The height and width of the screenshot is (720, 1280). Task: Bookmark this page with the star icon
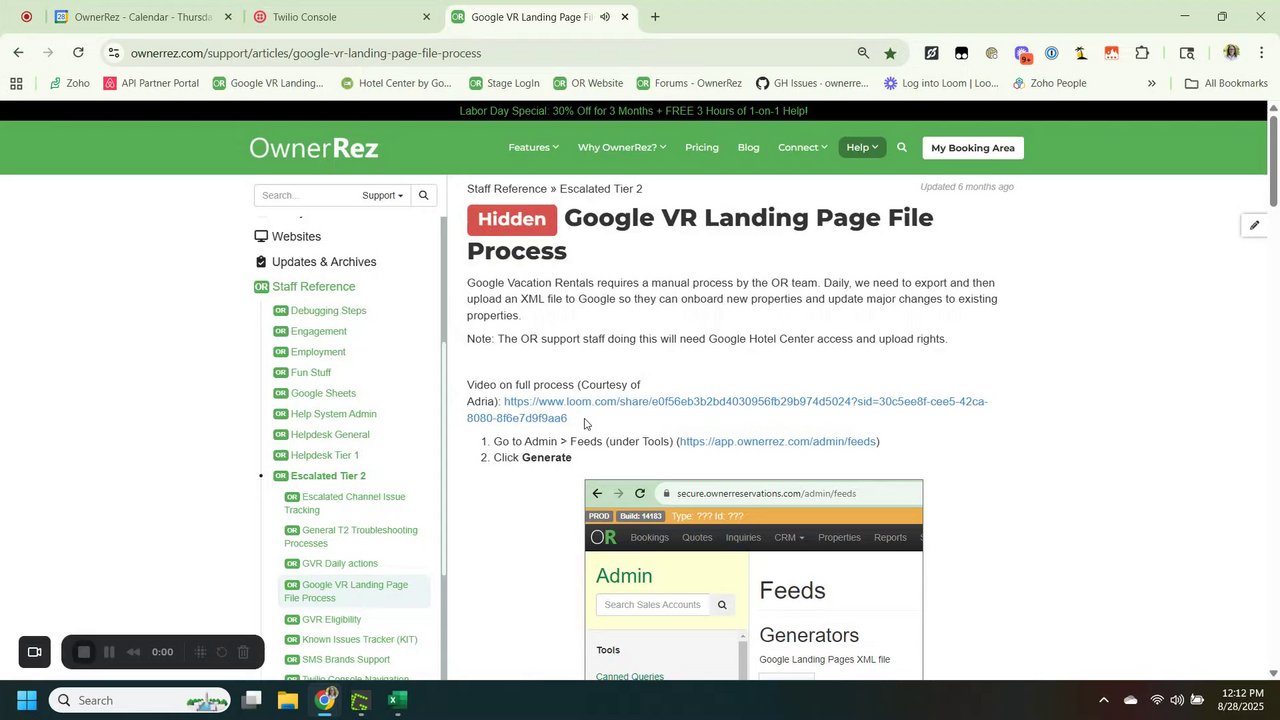pyautogui.click(x=890, y=53)
